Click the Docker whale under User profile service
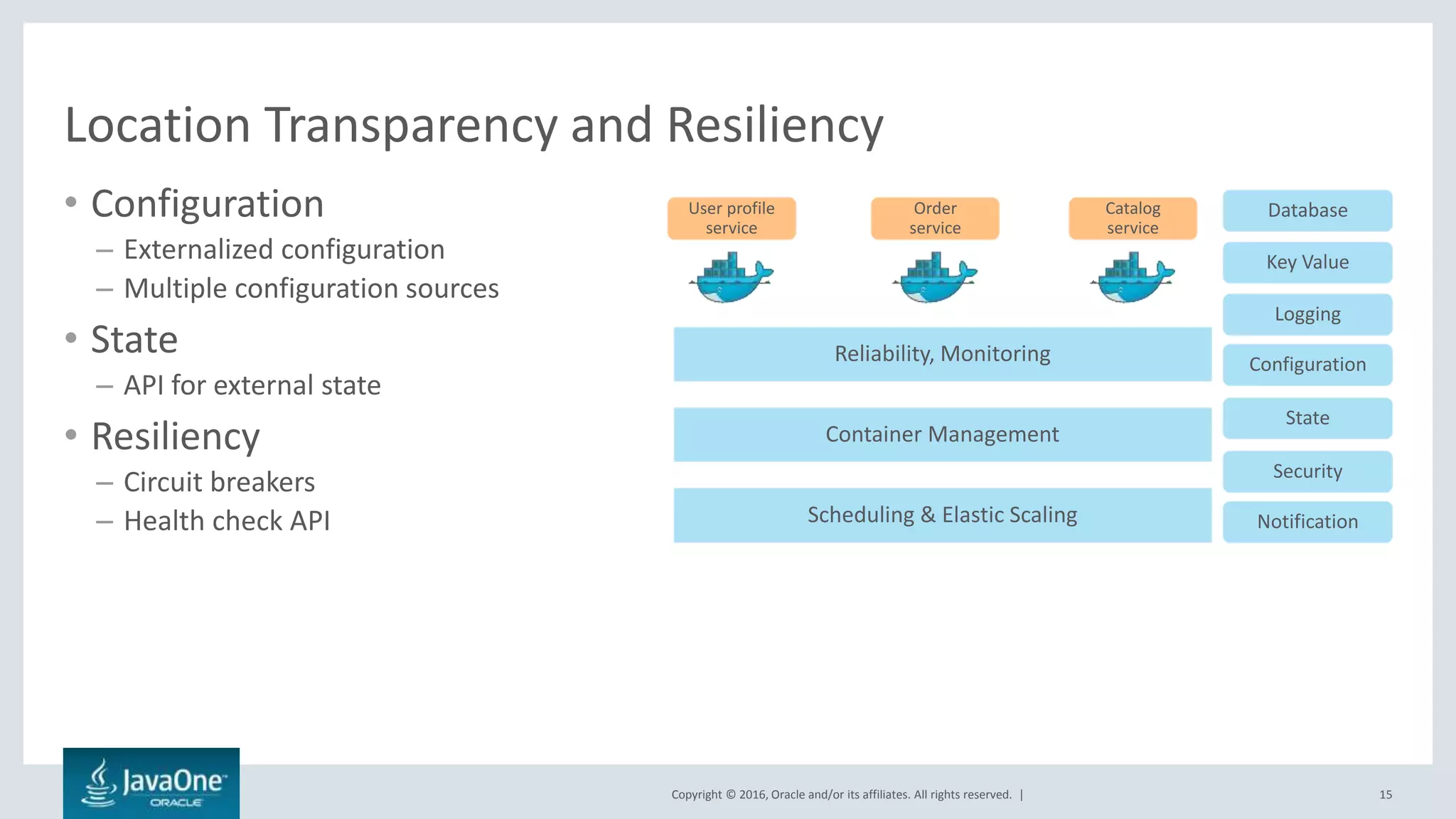The height and width of the screenshot is (819, 1456). [731, 278]
